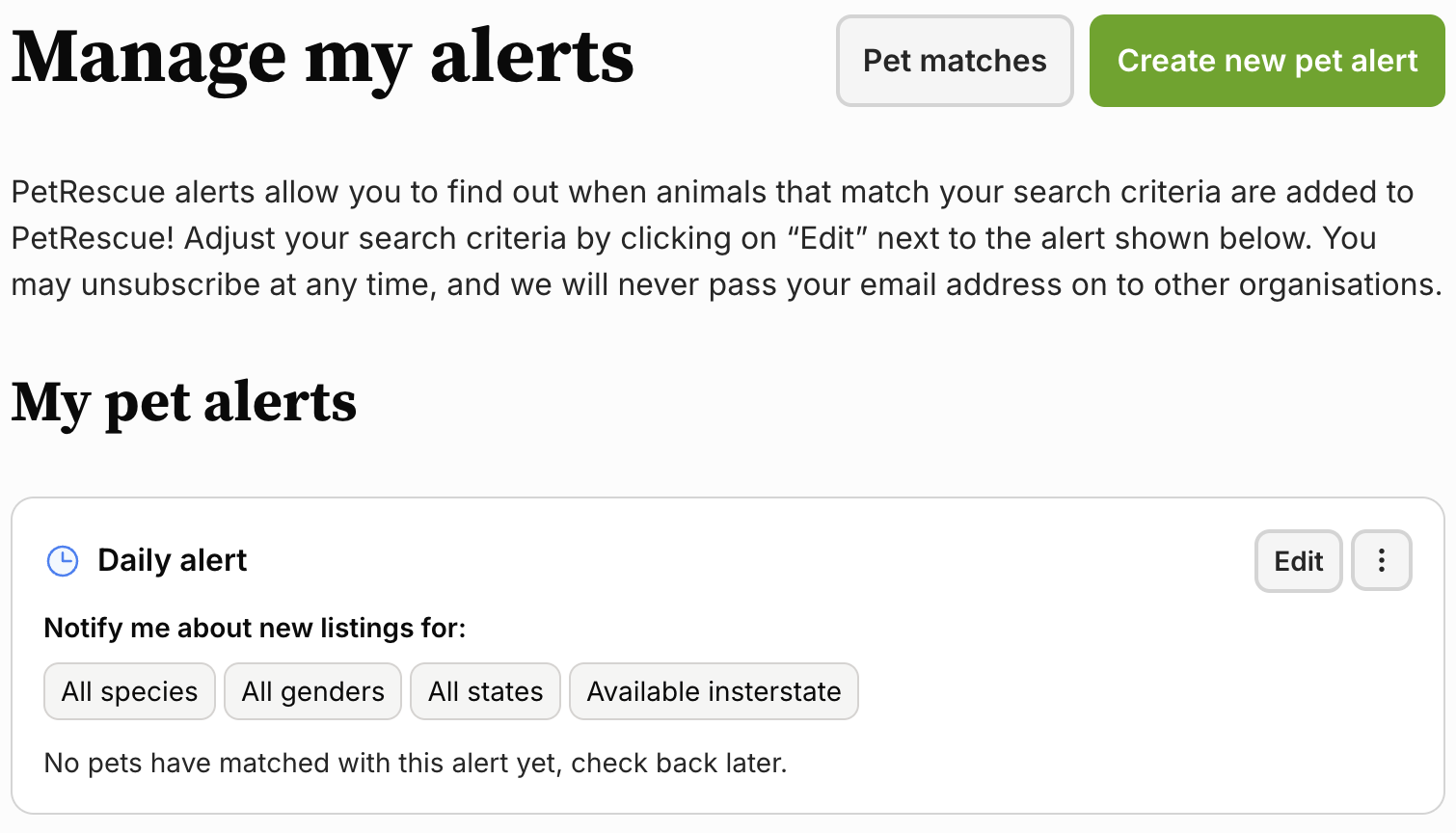
Task: Edit the Daily alert
Action: tap(1298, 561)
